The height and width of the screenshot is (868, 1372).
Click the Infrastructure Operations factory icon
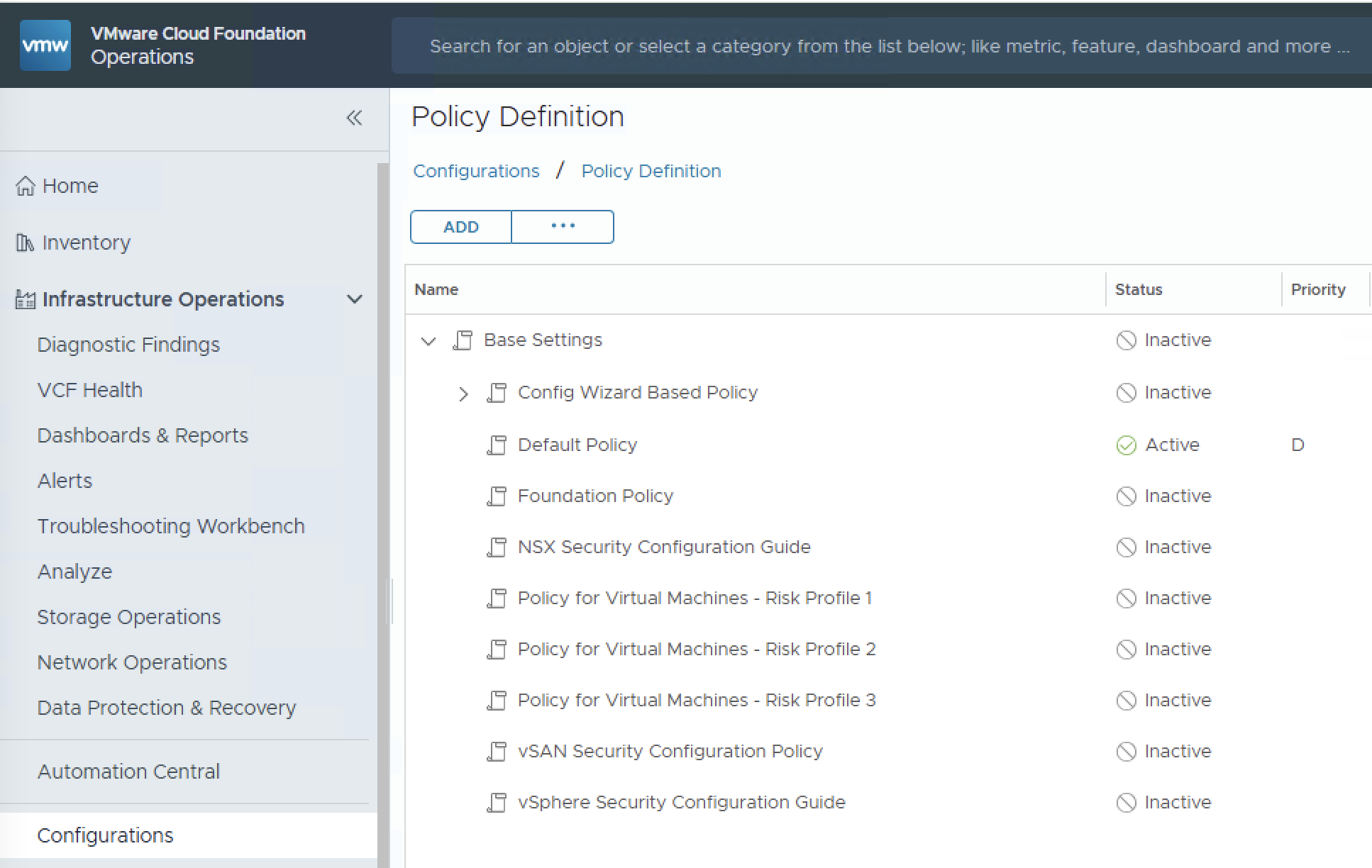coord(25,300)
